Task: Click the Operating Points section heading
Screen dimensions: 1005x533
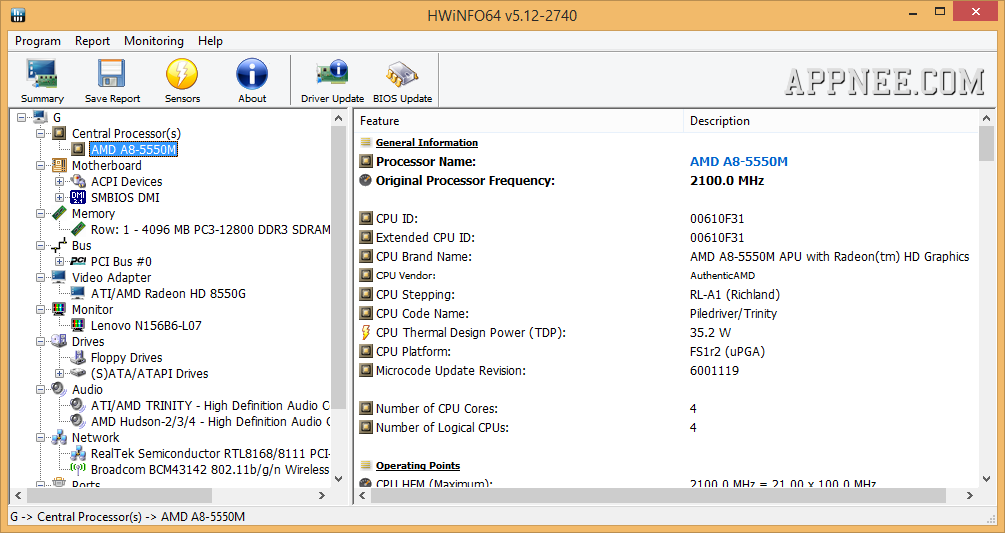Action: coord(418,466)
